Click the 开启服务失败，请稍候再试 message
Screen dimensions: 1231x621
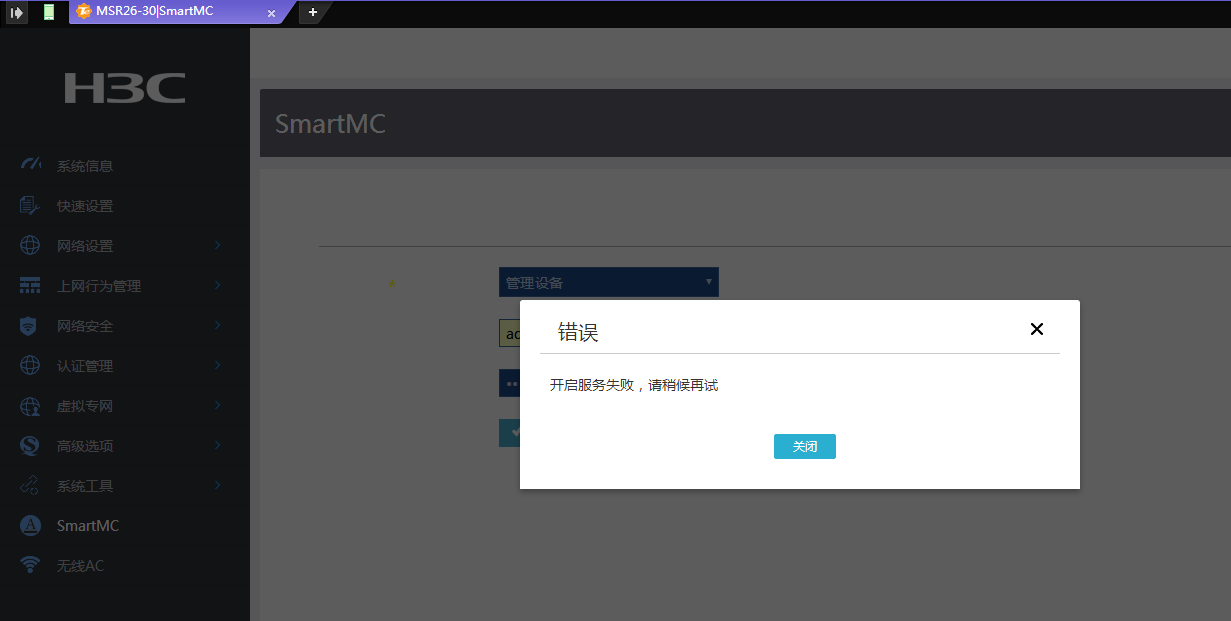[x=634, y=385]
